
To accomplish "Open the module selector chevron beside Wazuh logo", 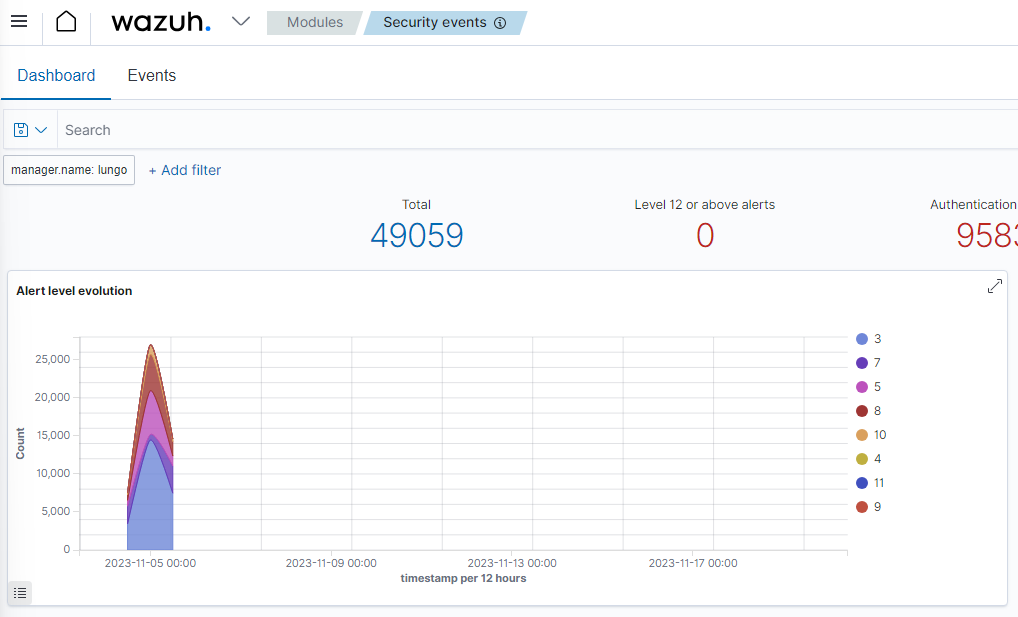I will (240, 21).
